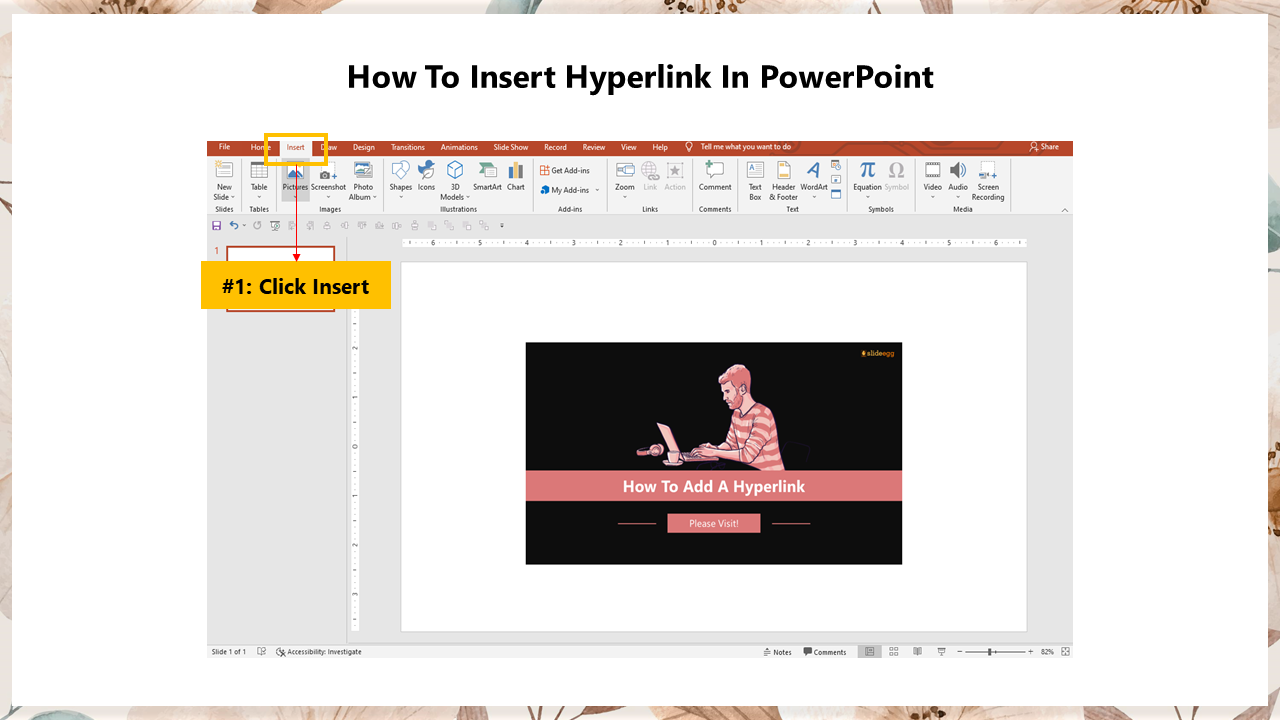Collapse the ribbon with the chevron
This screenshot has height=720, width=1280.
[x=1065, y=210]
